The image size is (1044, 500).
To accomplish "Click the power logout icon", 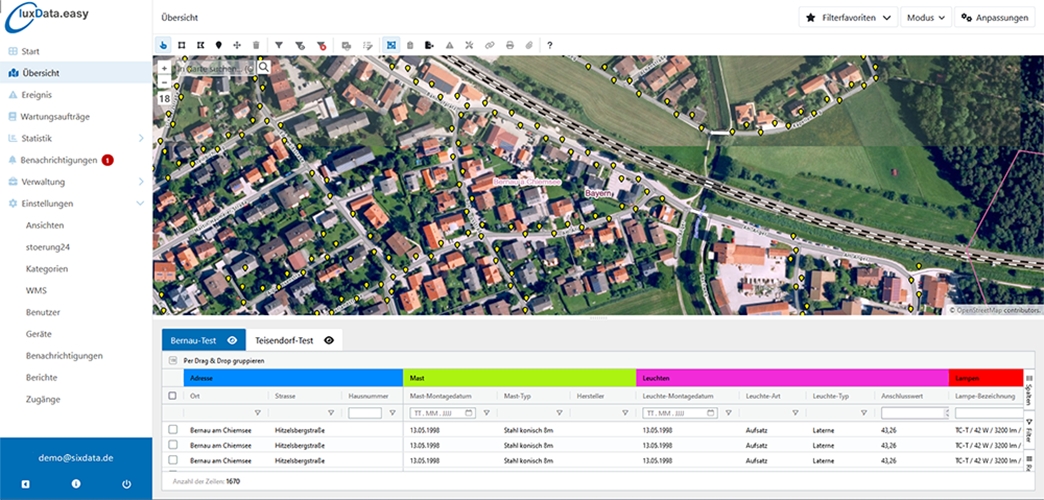I will (126, 484).
